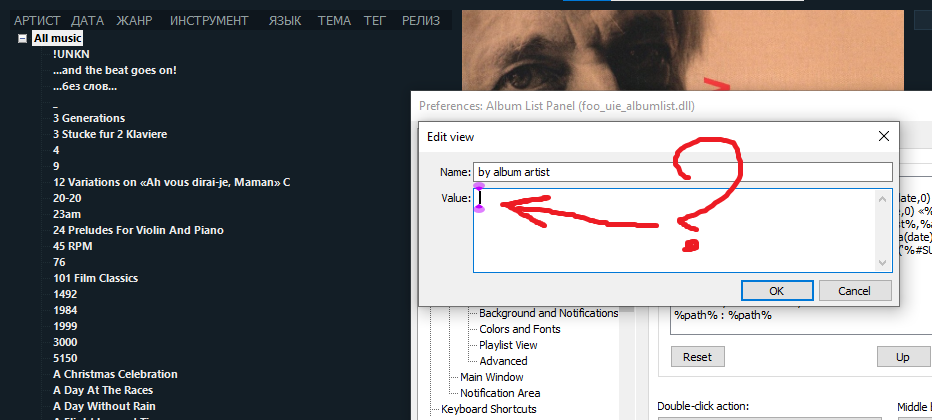Select '3000' in album list
The image size is (932, 420).
point(65,343)
